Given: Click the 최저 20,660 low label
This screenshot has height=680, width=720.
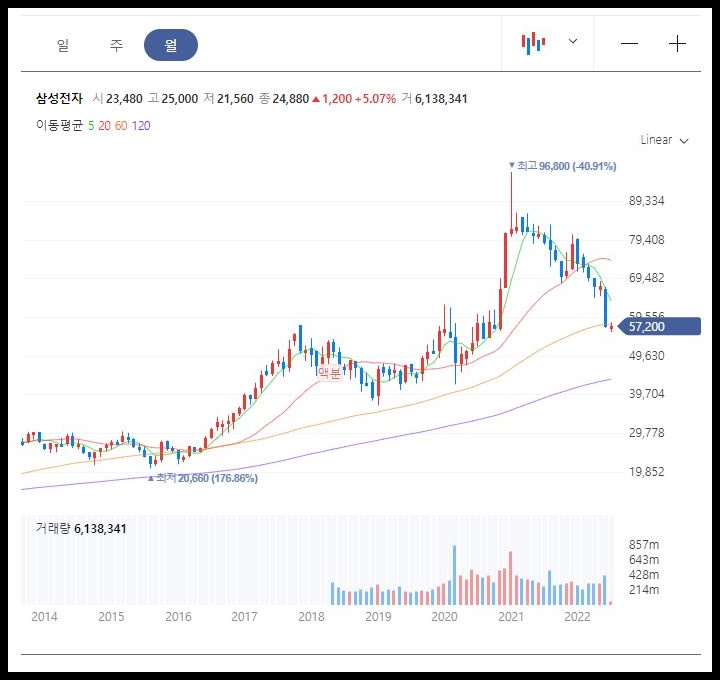Looking at the screenshot, I should pyautogui.click(x=202, y=478).
